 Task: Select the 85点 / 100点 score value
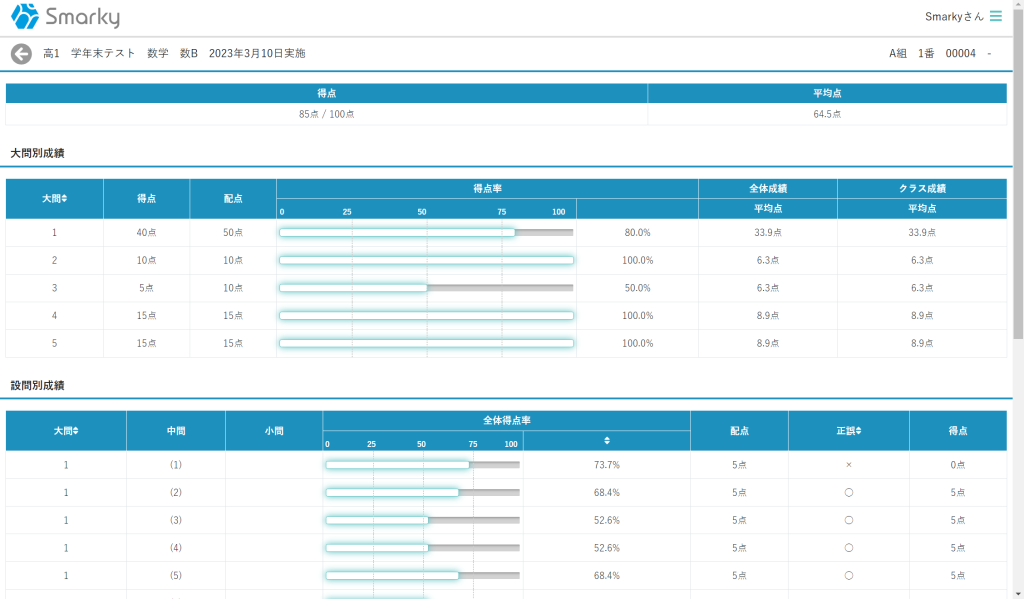click(x=327, y=114)
